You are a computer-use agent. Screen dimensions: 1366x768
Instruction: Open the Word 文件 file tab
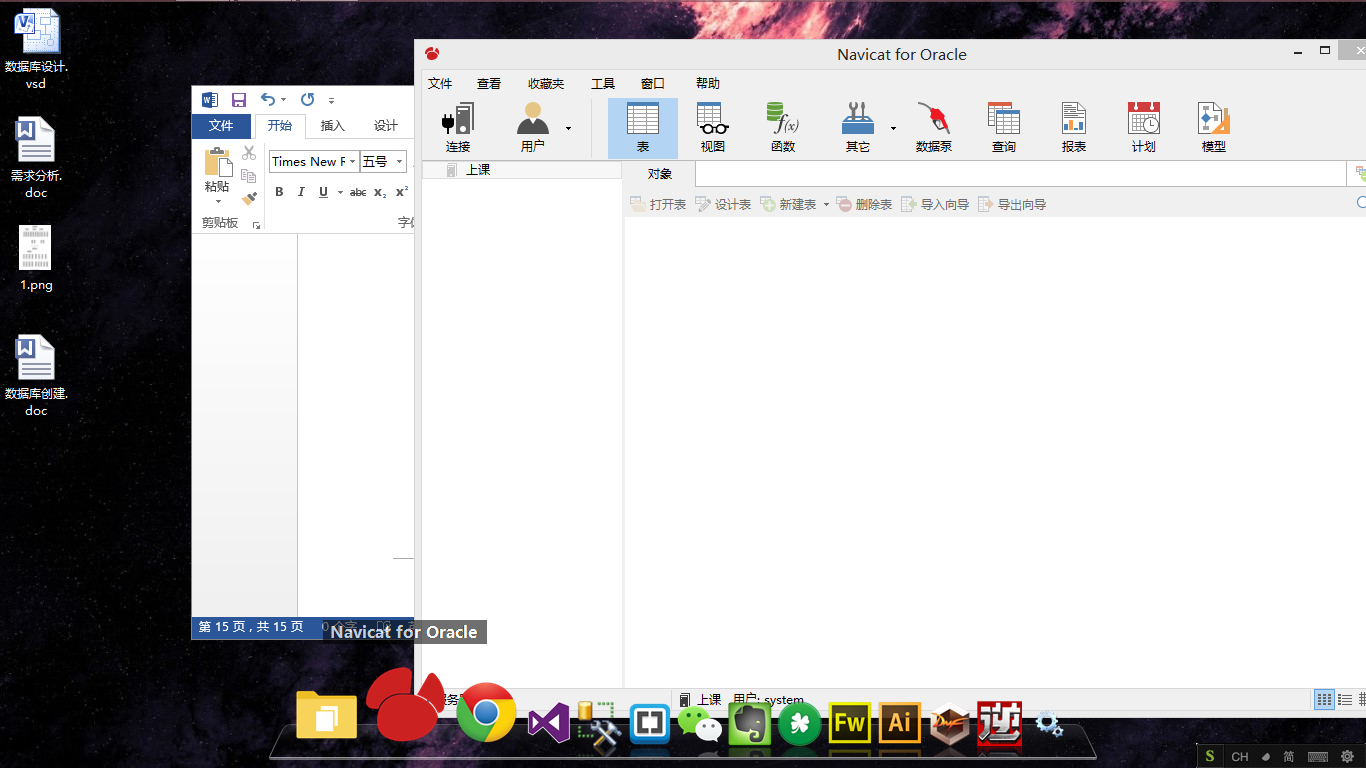[221, 126]
